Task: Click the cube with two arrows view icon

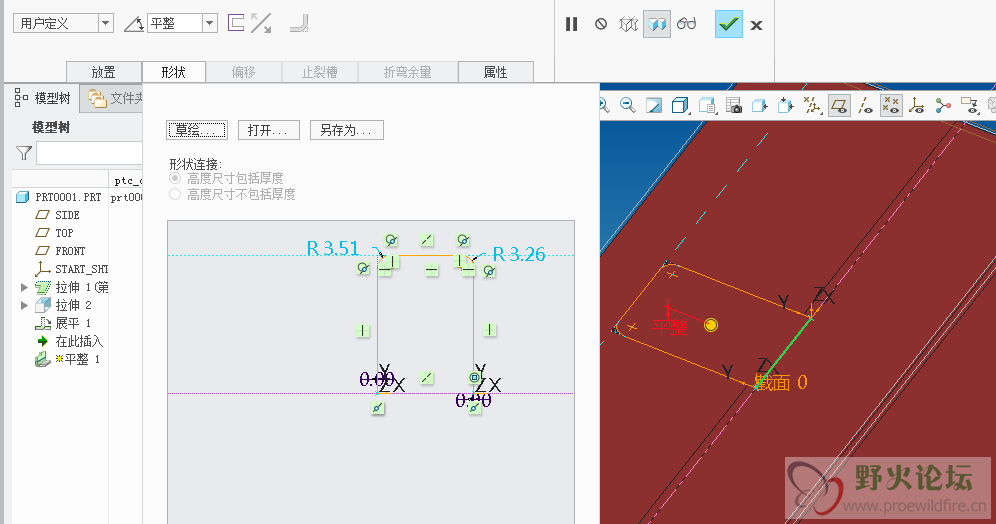Action: click(x=786, y=105)
